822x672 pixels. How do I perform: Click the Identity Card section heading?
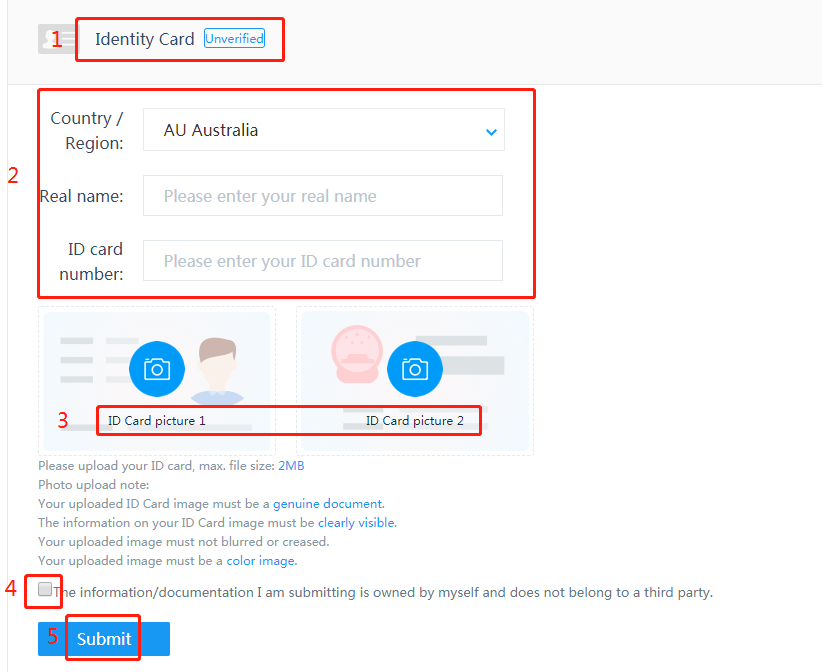click(145, 39)
